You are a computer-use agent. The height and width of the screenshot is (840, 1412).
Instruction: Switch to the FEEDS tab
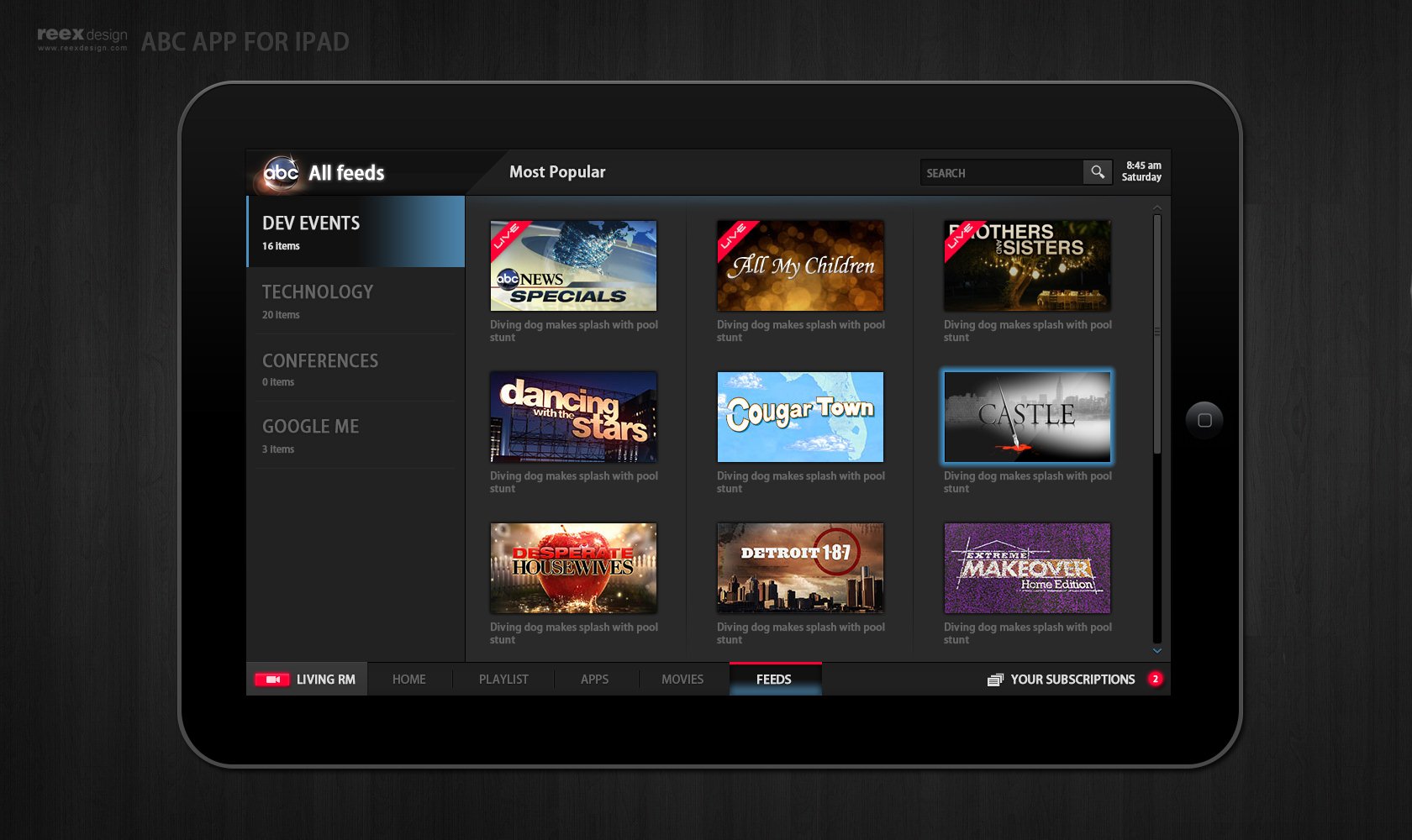point(775,680)
